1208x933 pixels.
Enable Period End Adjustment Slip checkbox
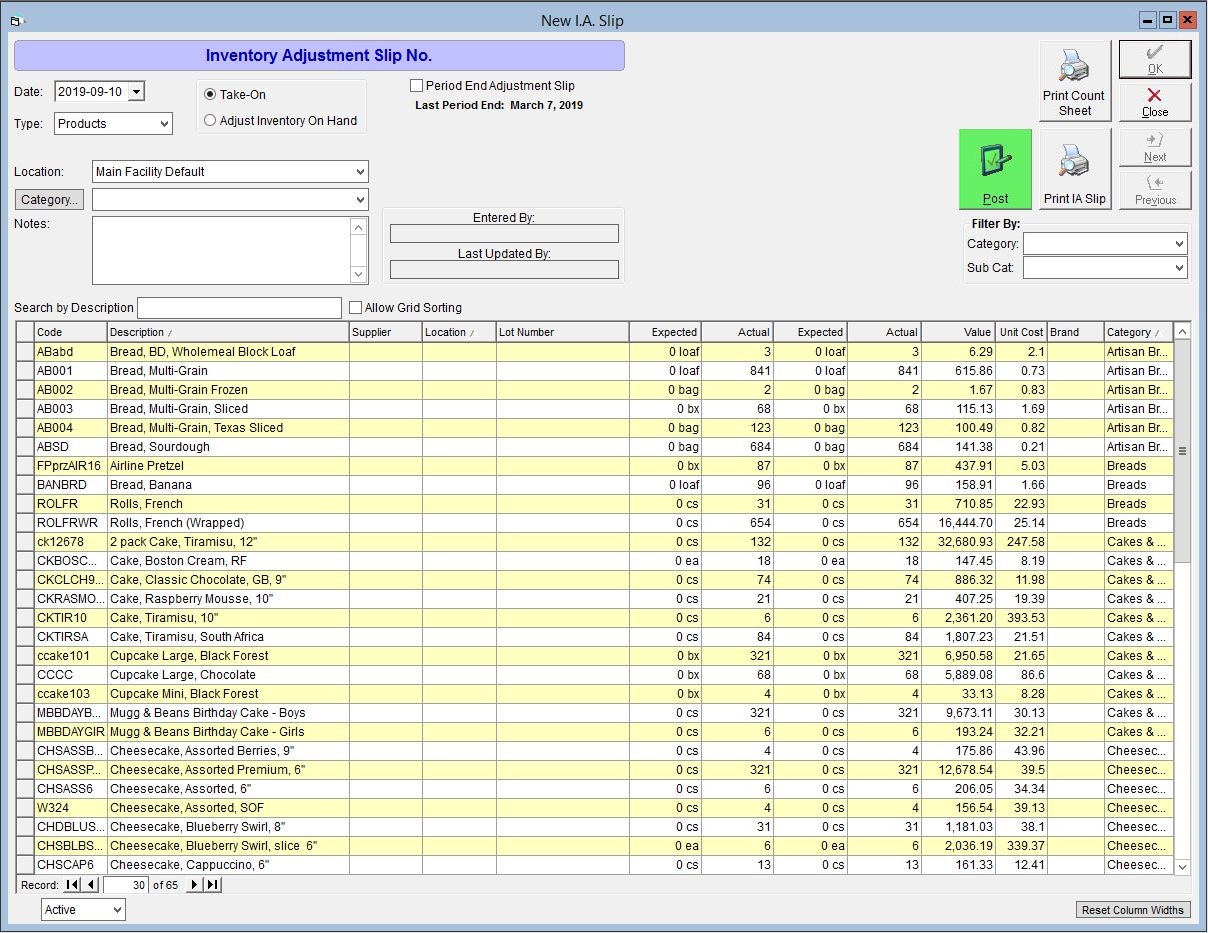(417, 86)
